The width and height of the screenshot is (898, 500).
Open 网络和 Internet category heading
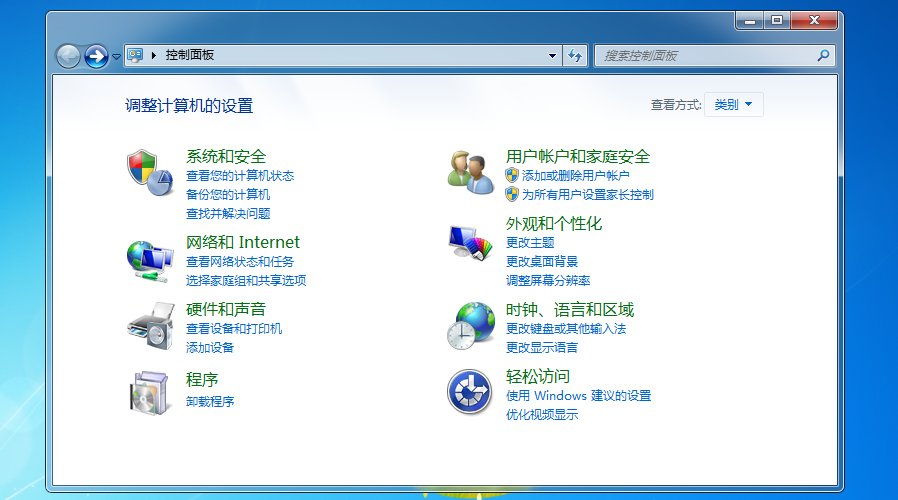click(x=242, y=242)
